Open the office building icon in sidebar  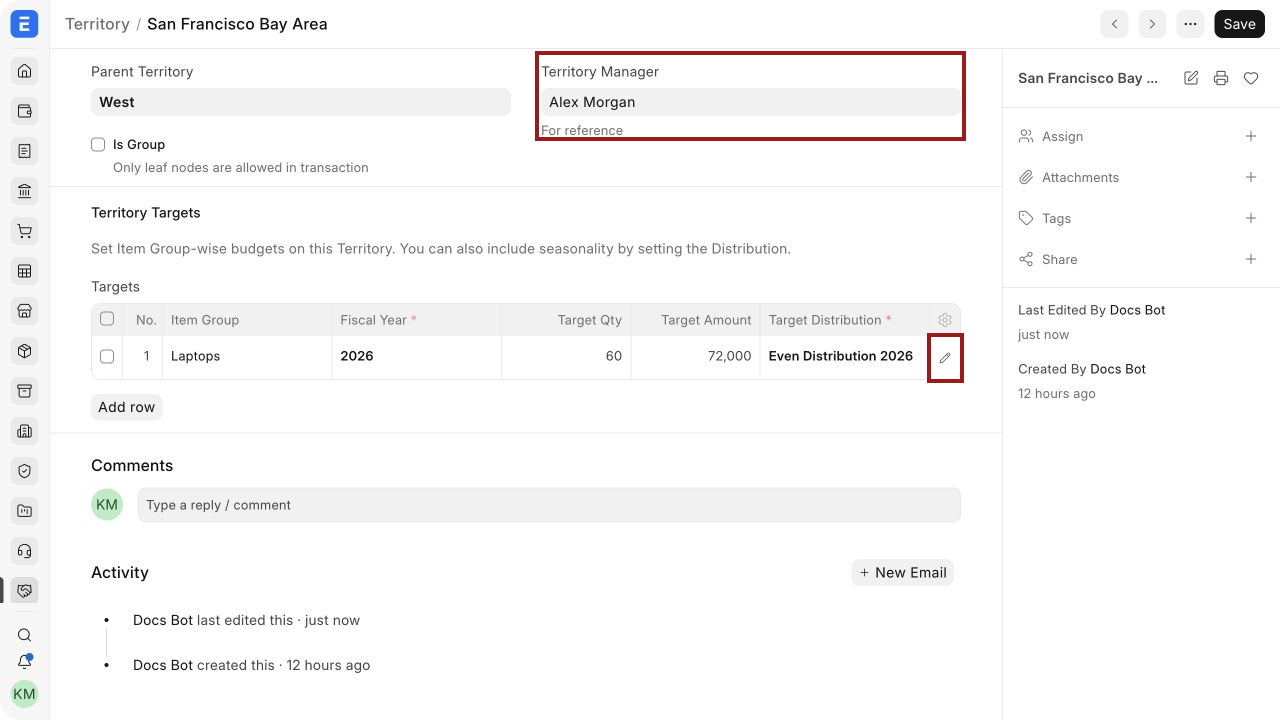click(x=25, y=431)
